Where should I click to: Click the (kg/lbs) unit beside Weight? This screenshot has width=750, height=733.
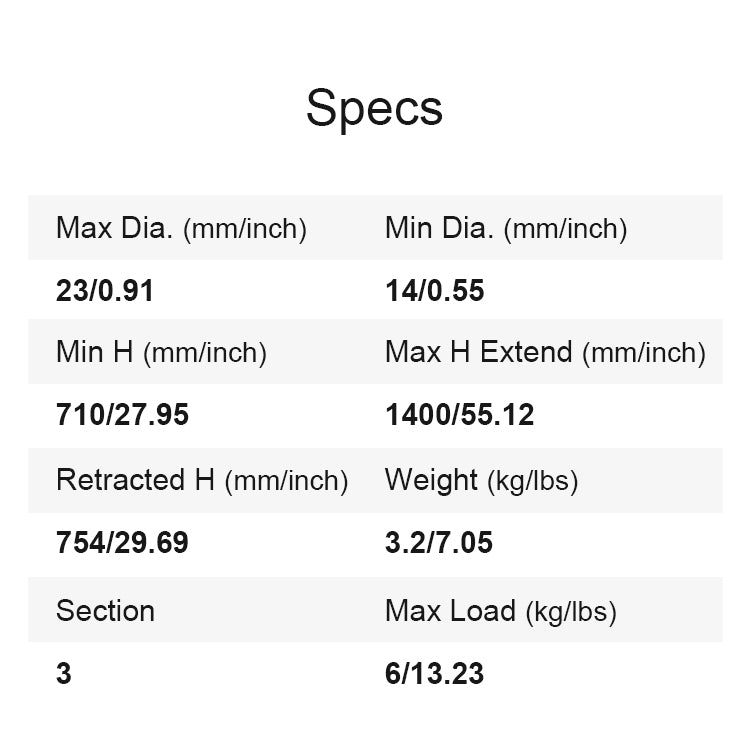[533, 482]
